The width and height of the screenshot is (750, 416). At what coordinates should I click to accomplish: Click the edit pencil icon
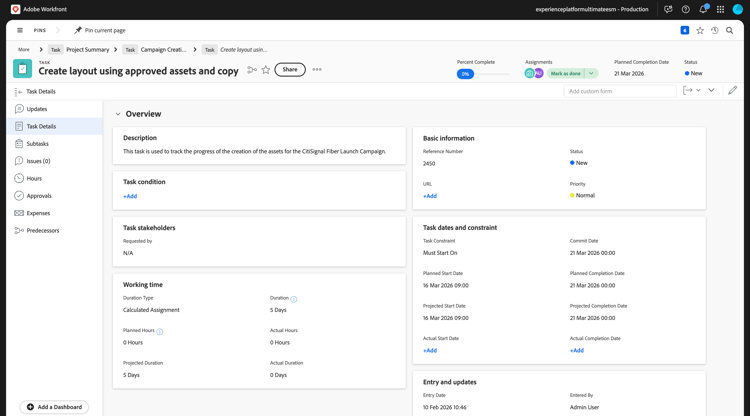coord(732,91)
